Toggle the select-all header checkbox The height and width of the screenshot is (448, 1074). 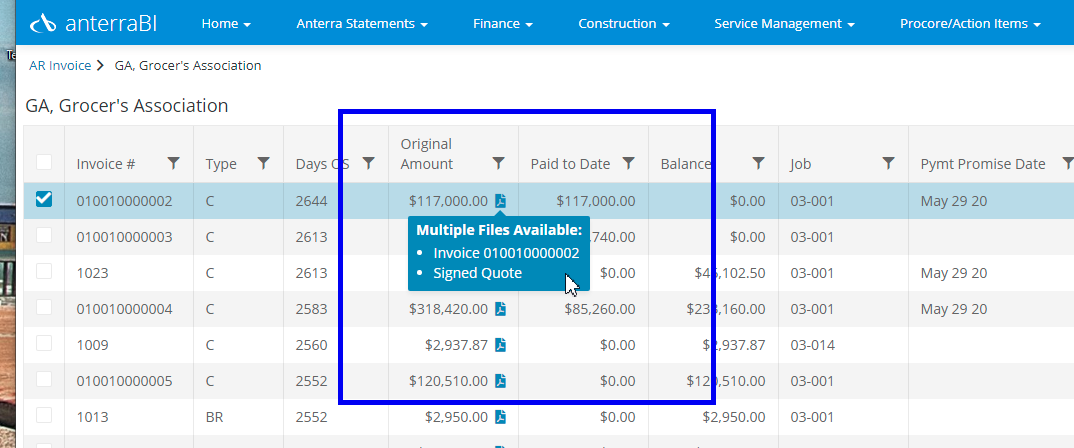pos(44,162)
